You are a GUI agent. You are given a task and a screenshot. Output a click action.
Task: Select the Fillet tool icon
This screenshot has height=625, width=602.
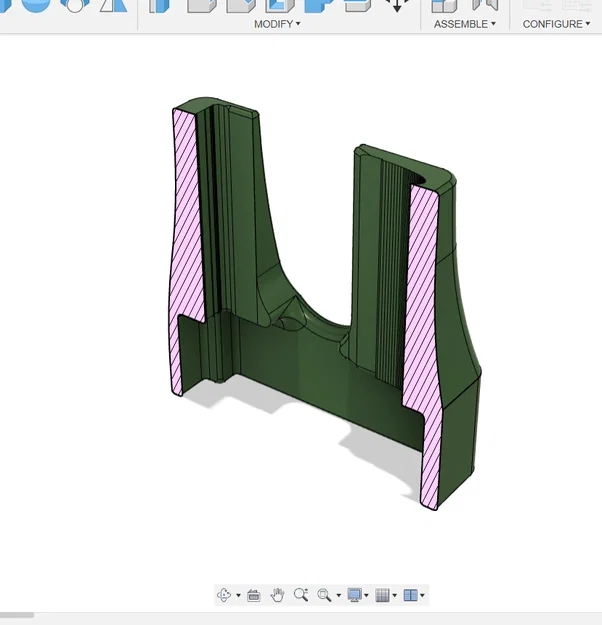(x=201, y=6)
